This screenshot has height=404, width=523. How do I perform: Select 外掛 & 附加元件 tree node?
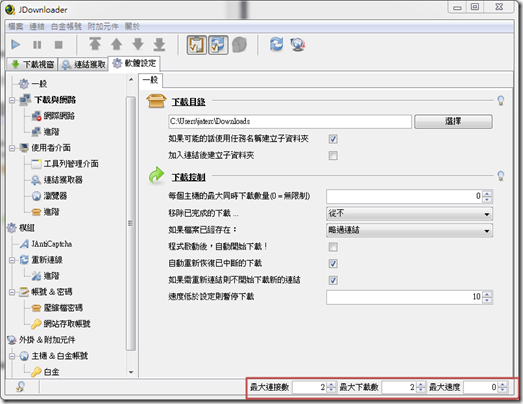[41, 340]
